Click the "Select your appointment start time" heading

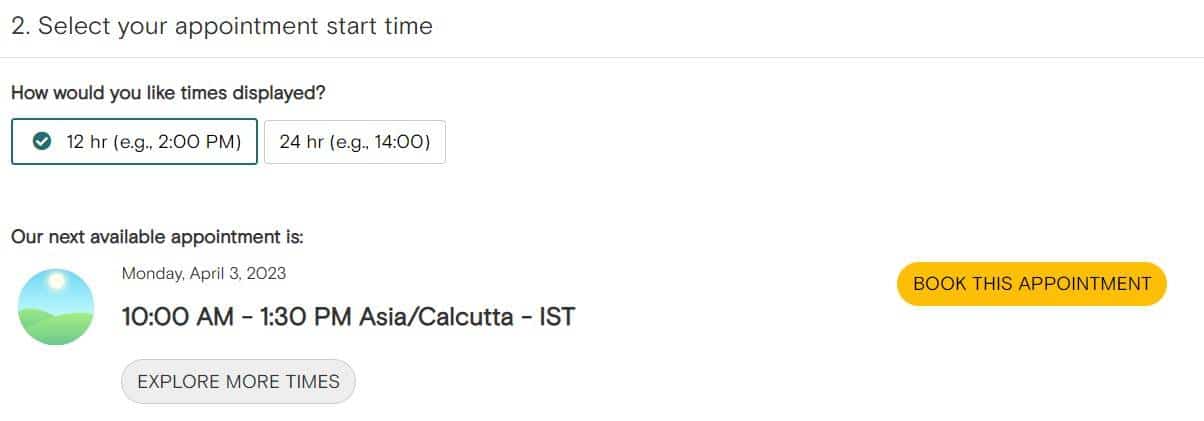pos(235,27)
